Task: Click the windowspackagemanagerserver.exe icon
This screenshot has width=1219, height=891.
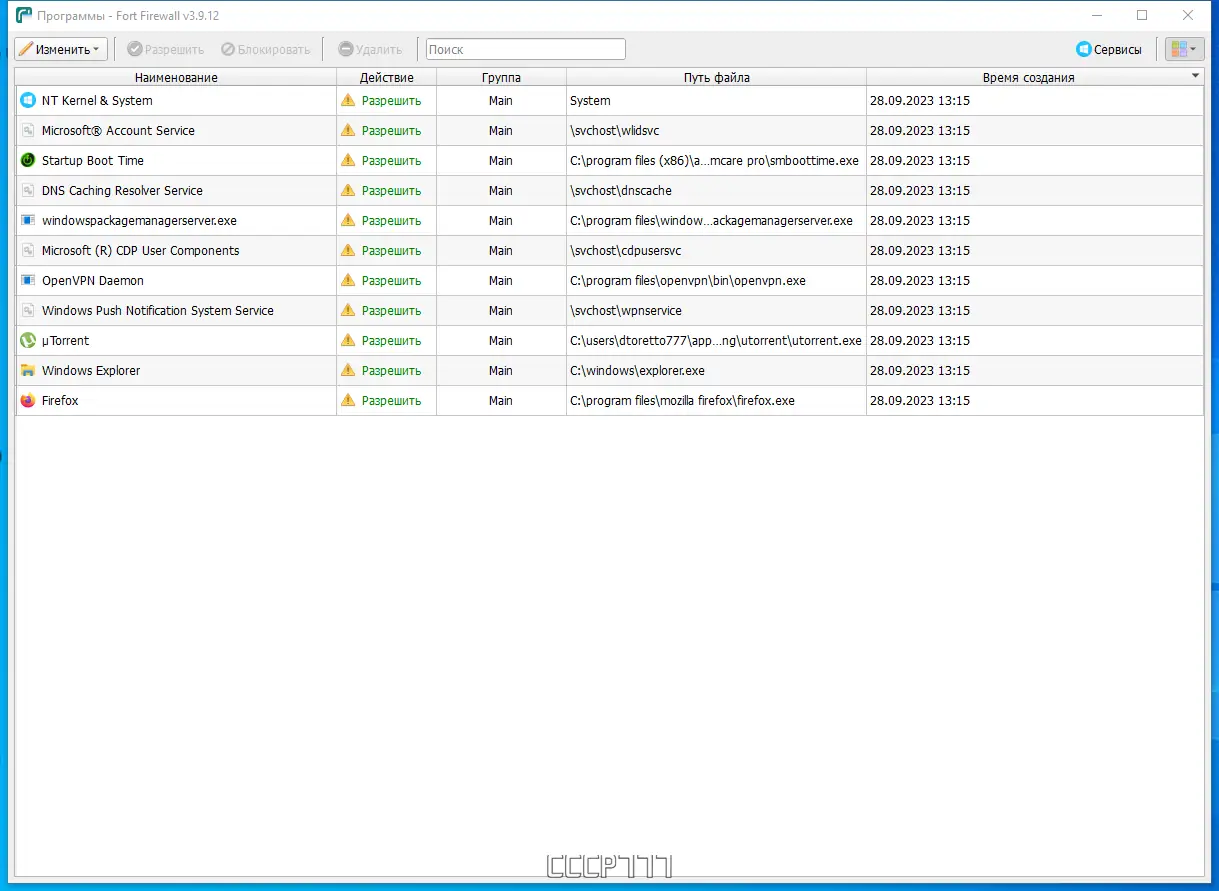Action: click(x=28, y=220)
